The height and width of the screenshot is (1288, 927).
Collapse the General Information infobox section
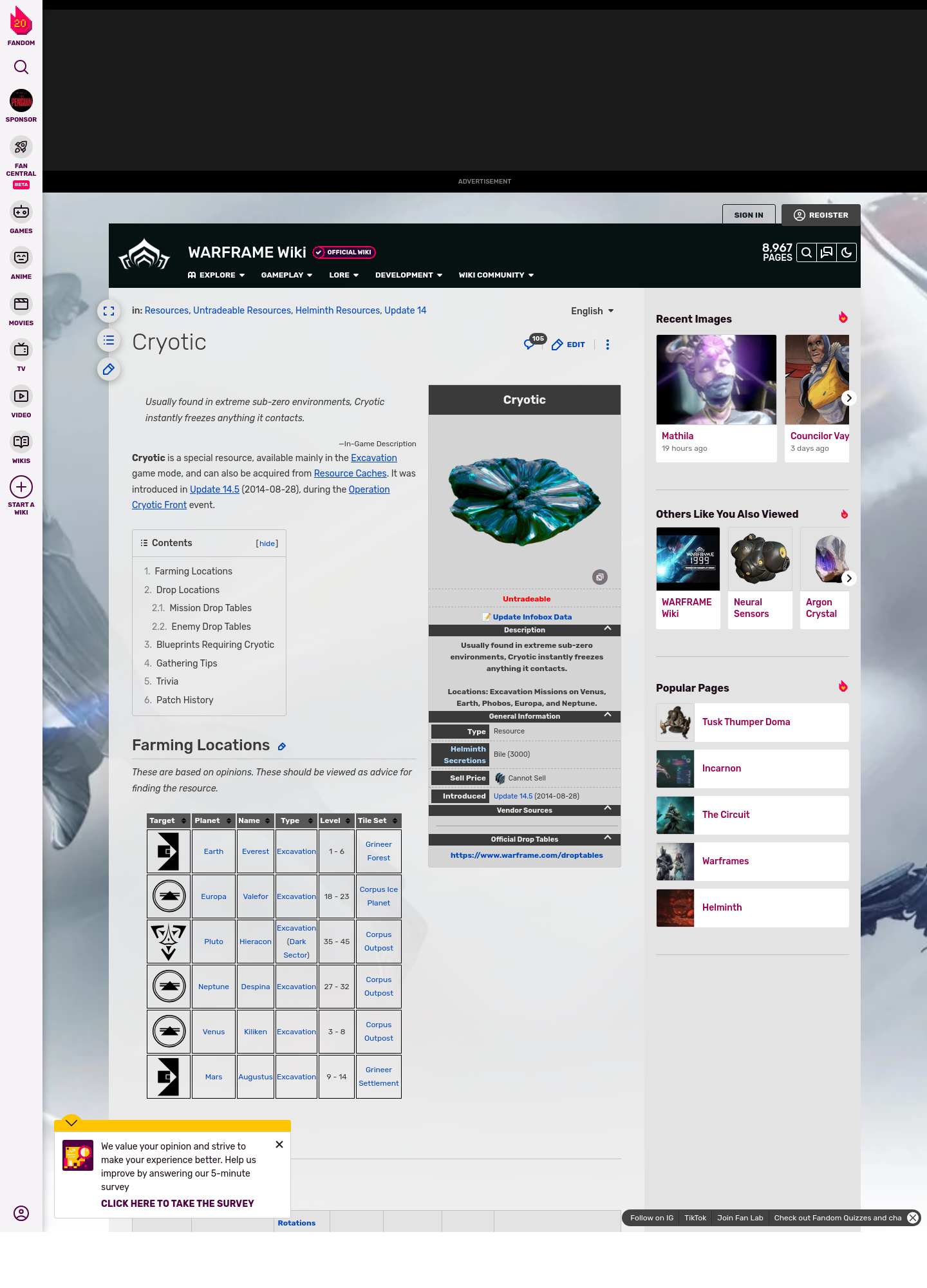pos(607,715)
